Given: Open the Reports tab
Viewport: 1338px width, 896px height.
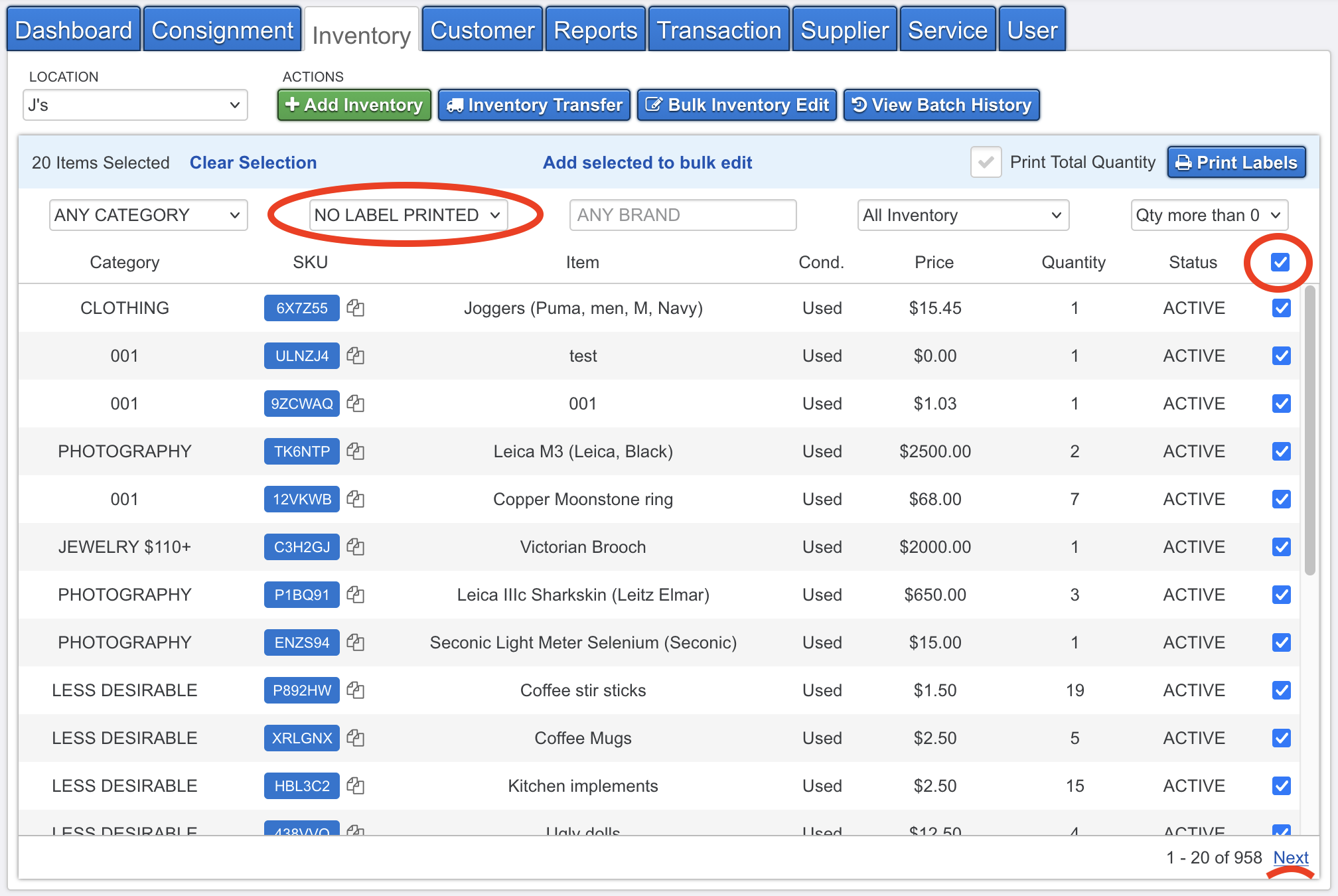Looking at the screenshot, I should point(595,30).
